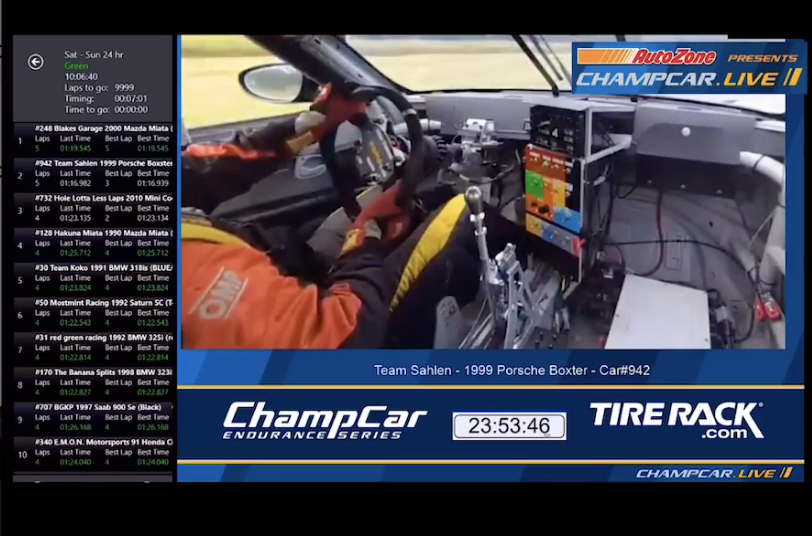Click last time 01:23.135 for car #732
This screenshot has width=812, height=536.
point(75,218)
